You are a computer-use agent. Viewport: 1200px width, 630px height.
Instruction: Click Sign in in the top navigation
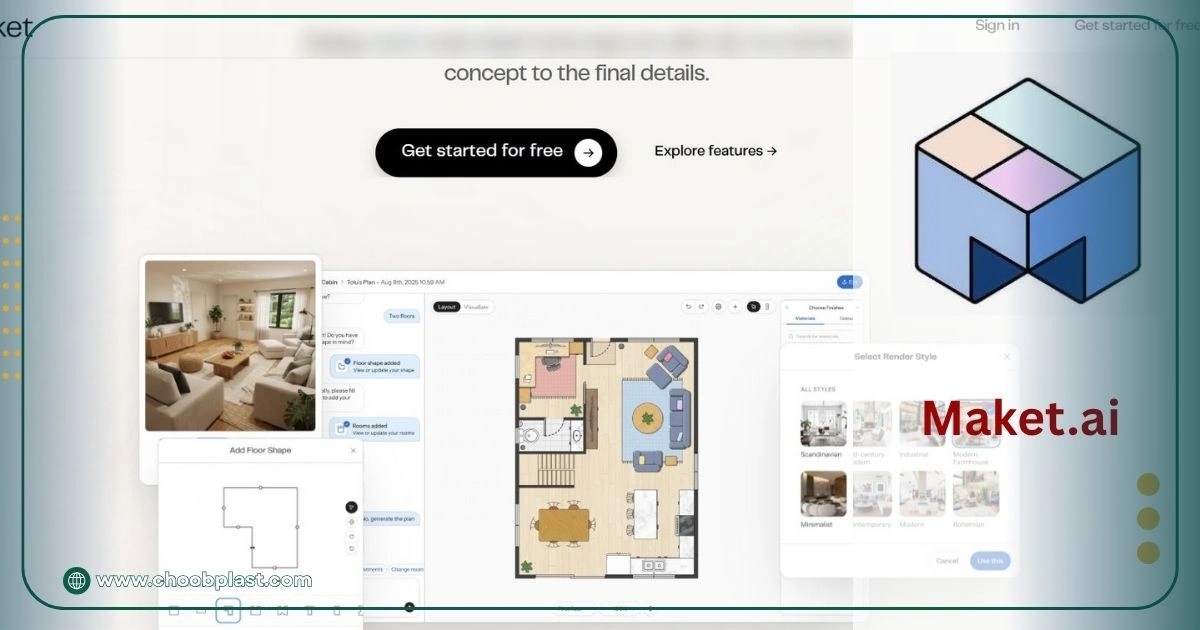click(997, 25)
